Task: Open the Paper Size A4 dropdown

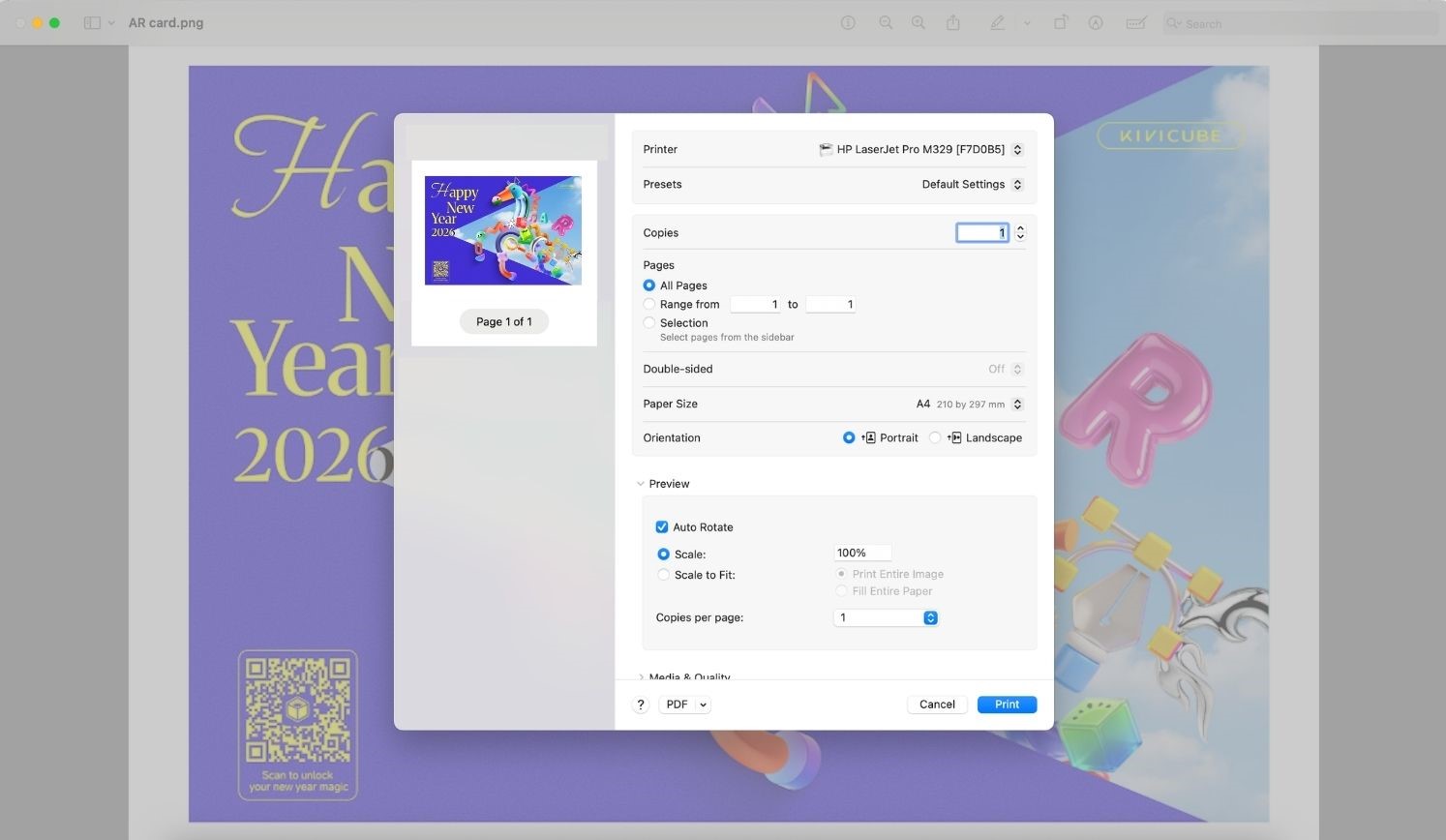Action: click(x=969, y=405)
